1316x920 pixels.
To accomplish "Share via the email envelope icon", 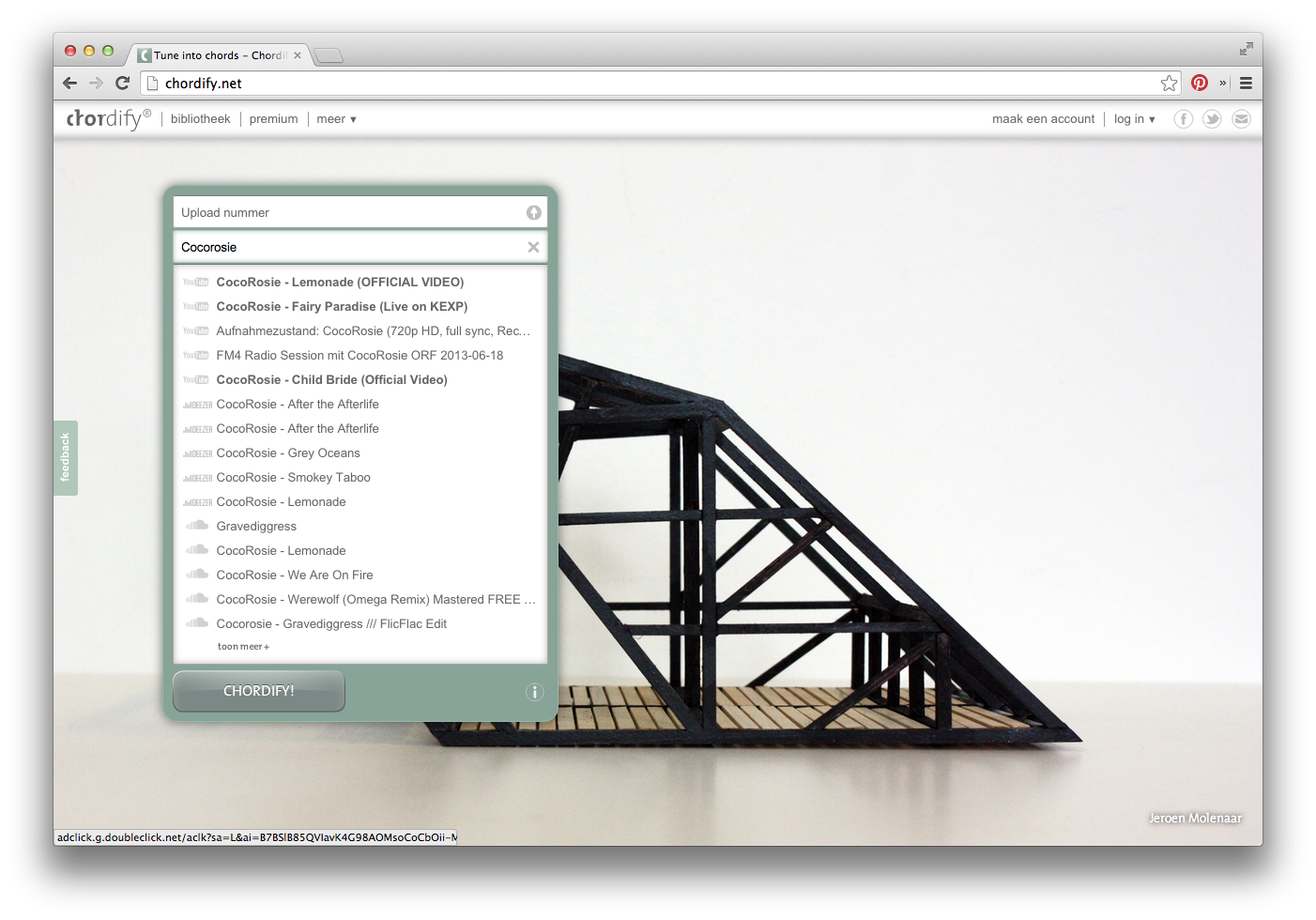I will coord(1242,119).
